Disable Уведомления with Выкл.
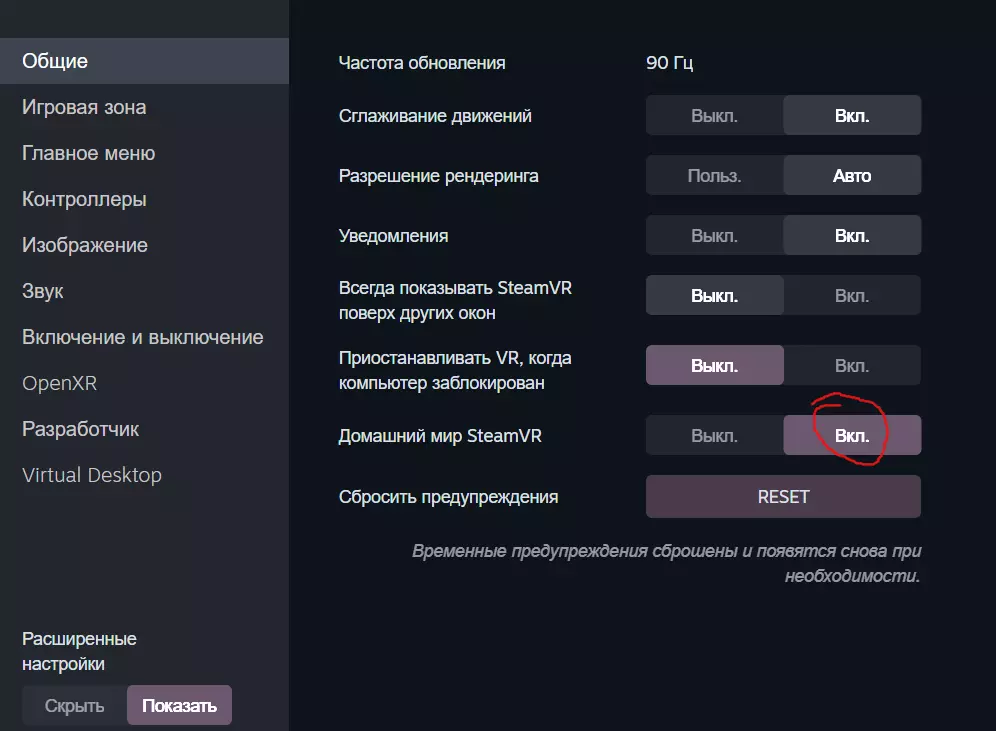The width and height of the screenshot is (996, 731). point(714,235)
